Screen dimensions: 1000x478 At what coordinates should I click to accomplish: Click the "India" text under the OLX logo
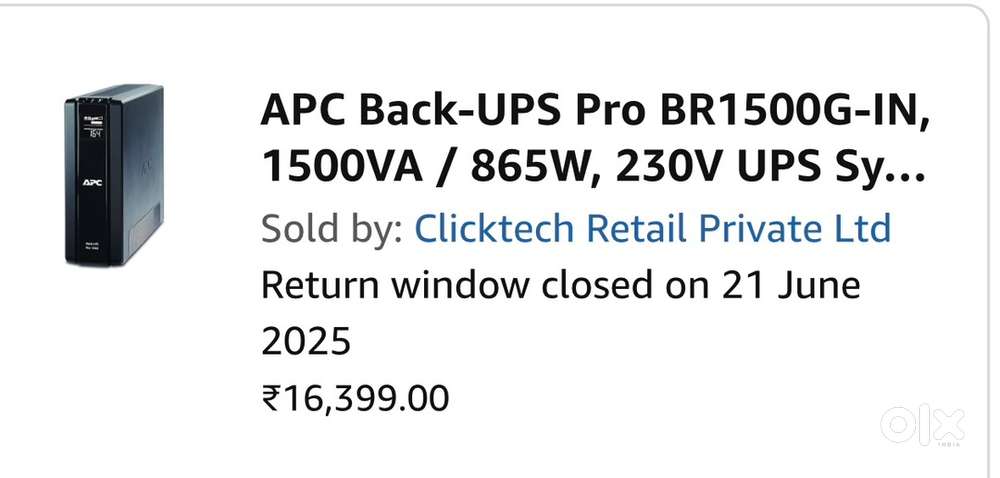click(948, 445)
